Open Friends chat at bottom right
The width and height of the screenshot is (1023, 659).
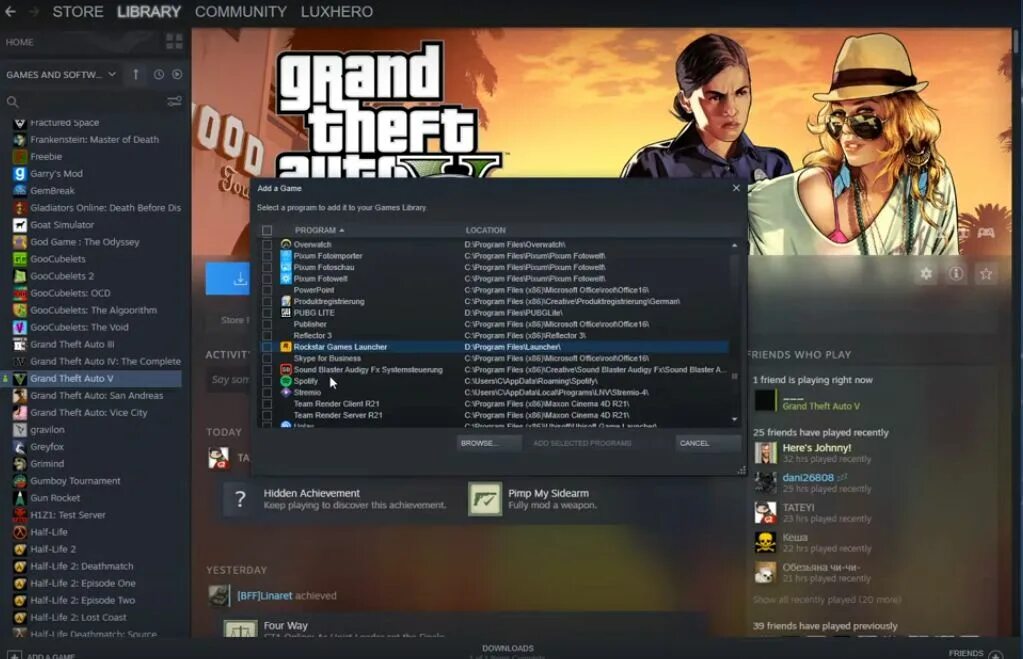pos(975,653)
